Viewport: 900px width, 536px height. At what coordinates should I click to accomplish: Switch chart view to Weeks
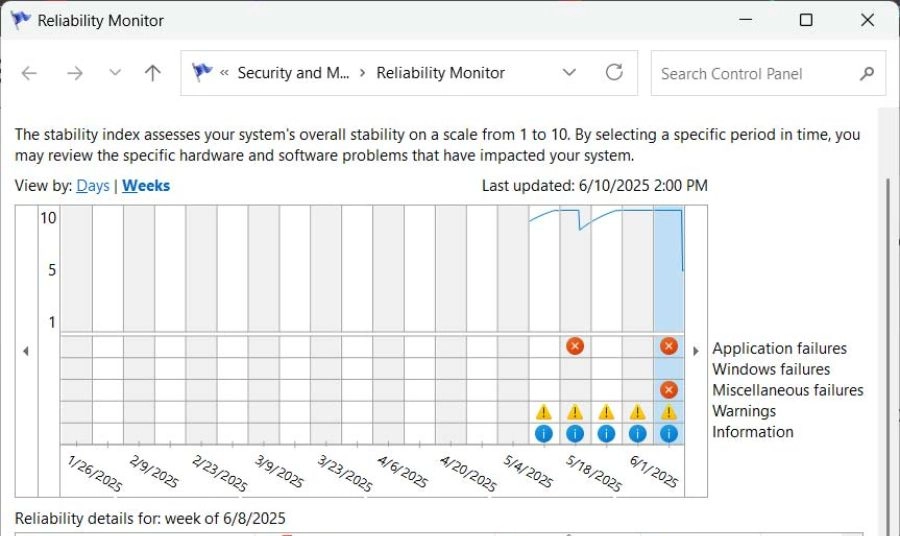tap(146, 186)
